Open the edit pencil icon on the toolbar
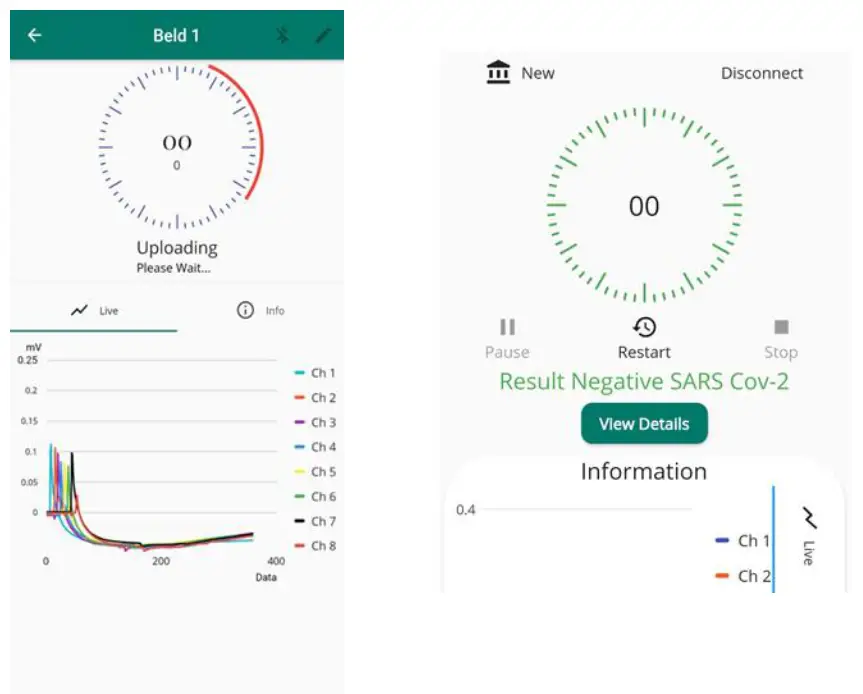 click(322, 34)
